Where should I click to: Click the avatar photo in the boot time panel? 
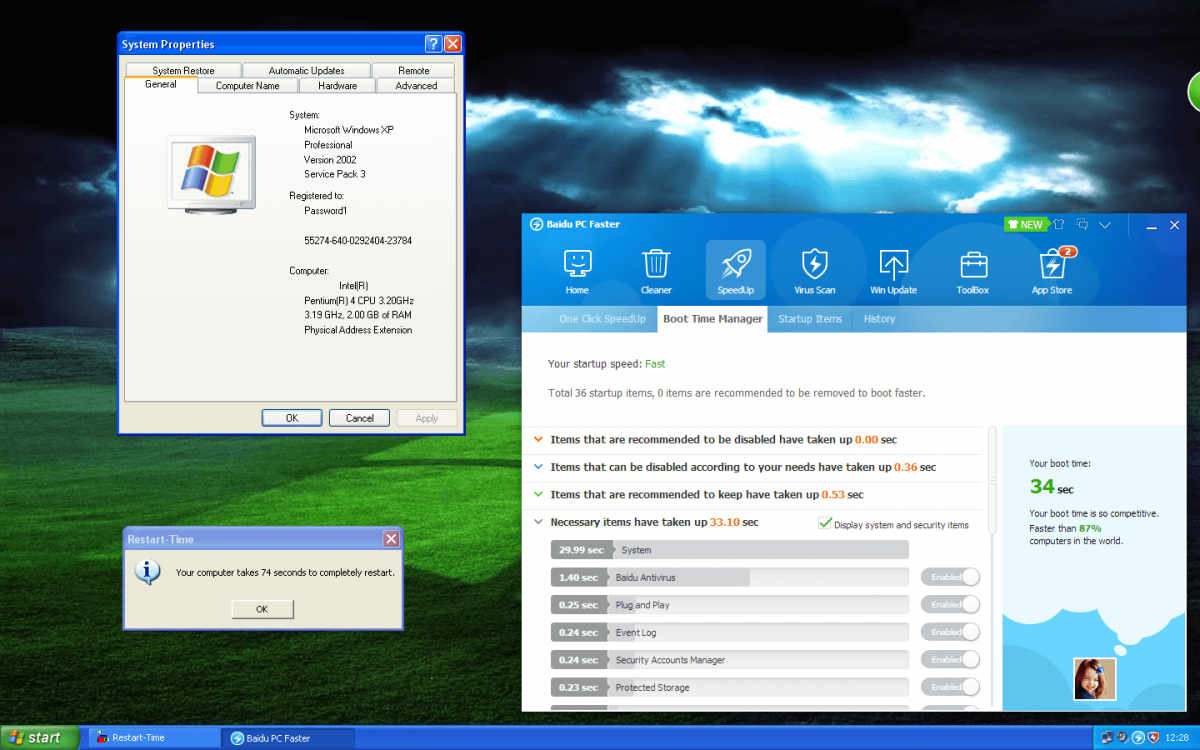pyautogui.click(x=1094, y=679)
